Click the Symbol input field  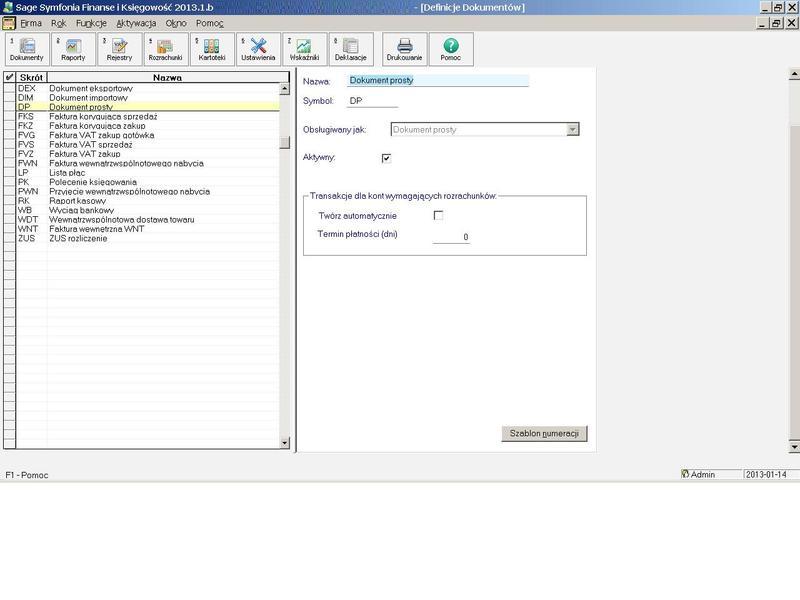click(x=372, y=101)
